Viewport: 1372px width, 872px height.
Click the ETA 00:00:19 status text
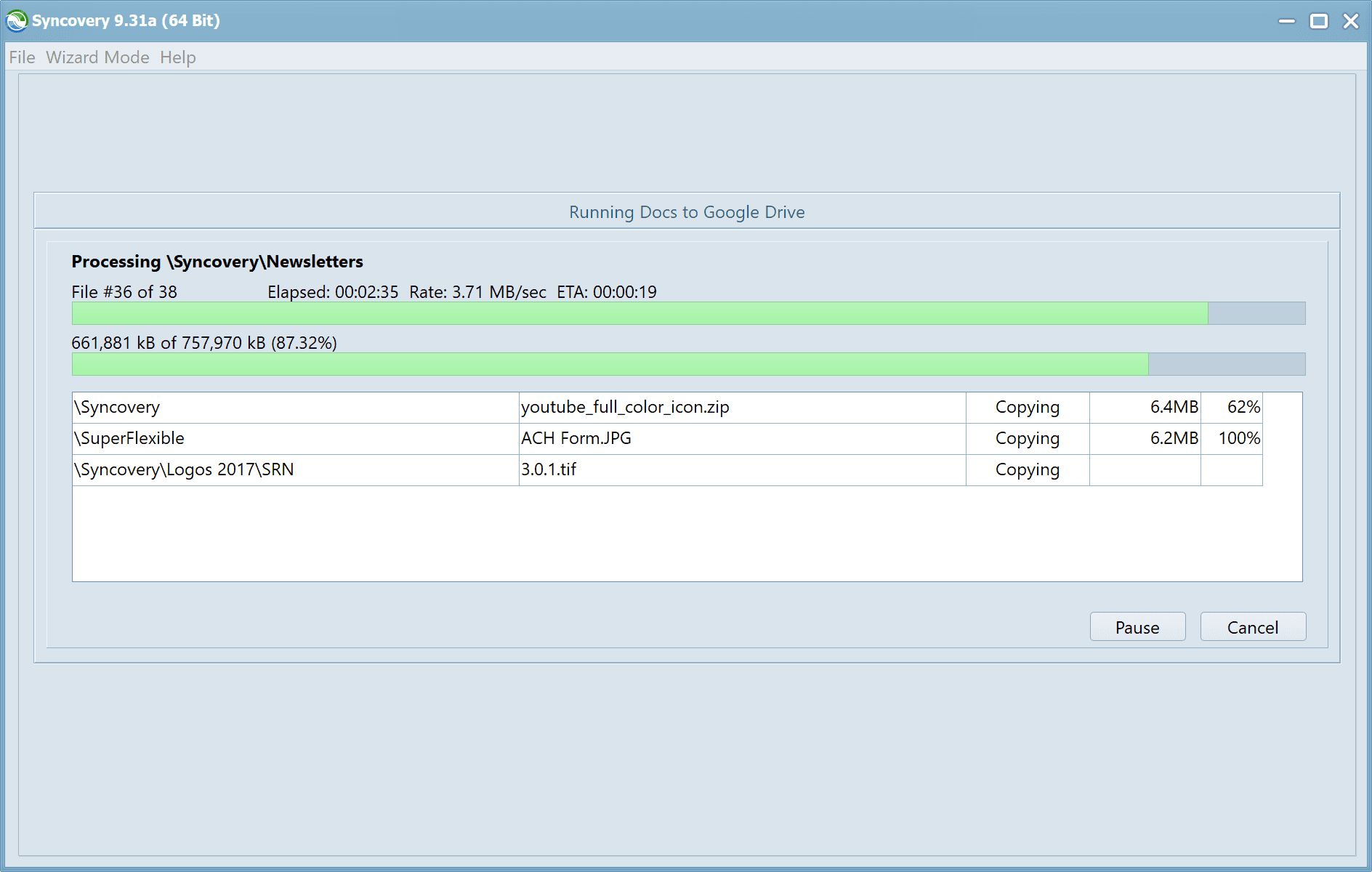pos(608,292)
